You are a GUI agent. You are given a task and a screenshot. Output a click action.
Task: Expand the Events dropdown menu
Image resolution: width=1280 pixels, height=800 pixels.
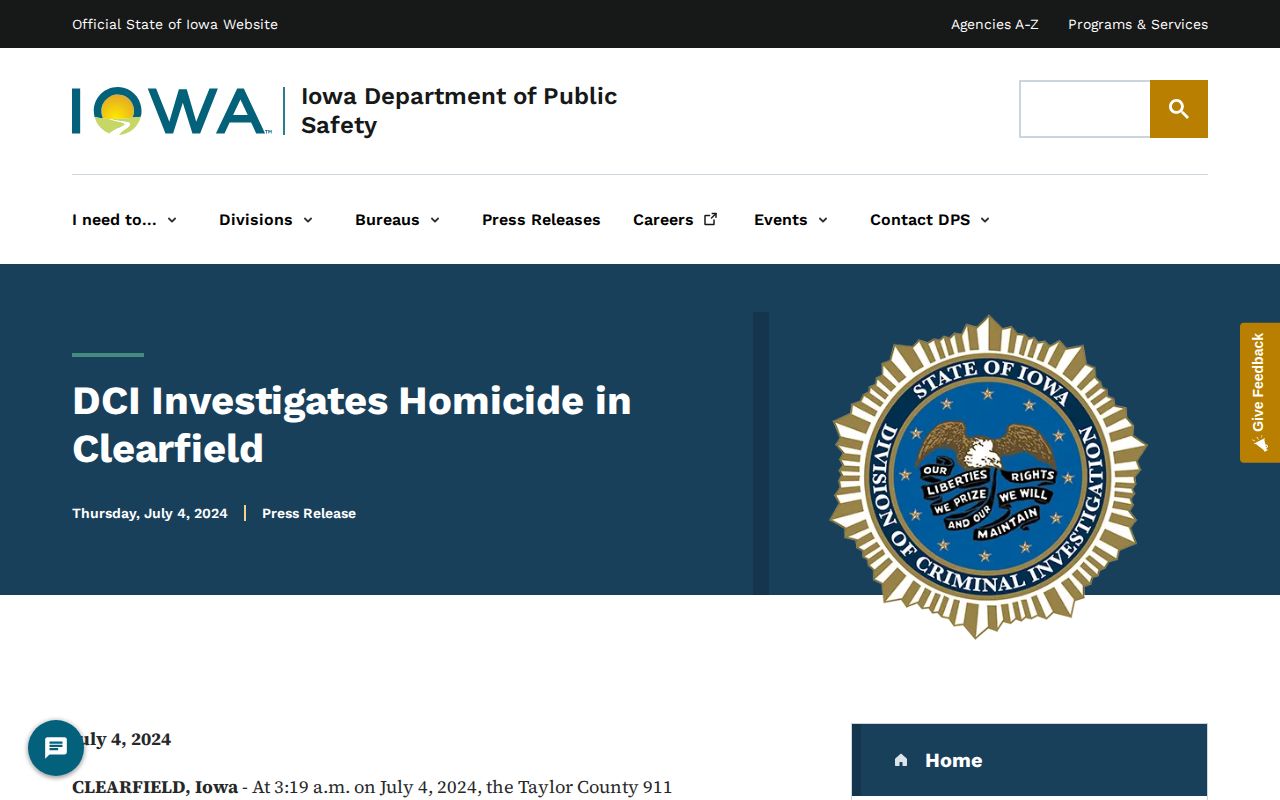click(x=791, y=220)
